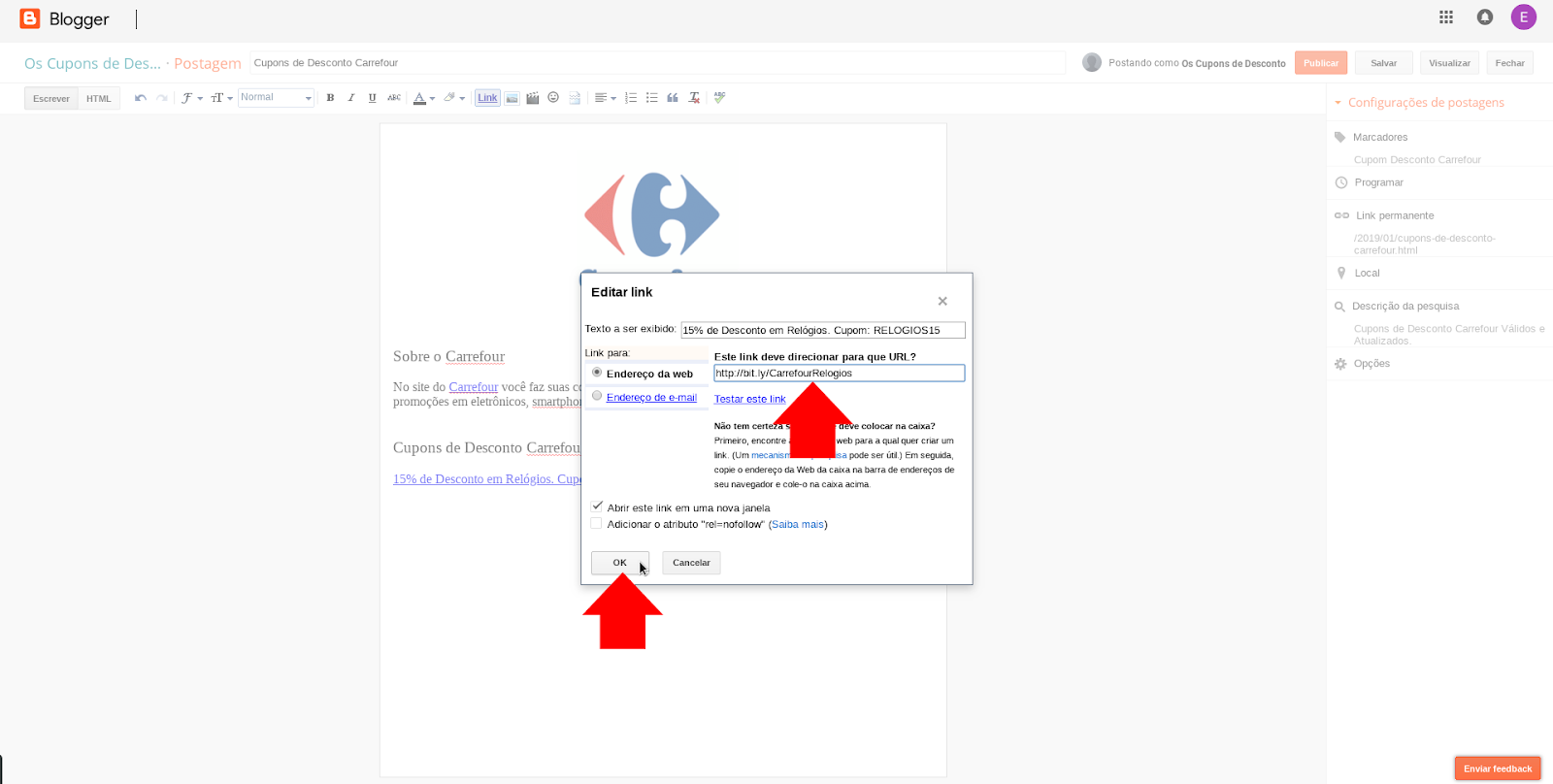
Task: Click the post title field
Action: [x=658, y=63]
